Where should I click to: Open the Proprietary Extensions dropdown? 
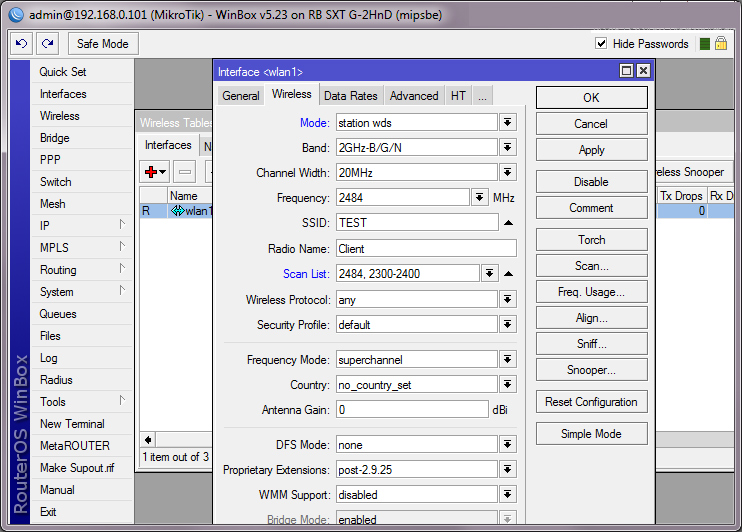(507, 470)
